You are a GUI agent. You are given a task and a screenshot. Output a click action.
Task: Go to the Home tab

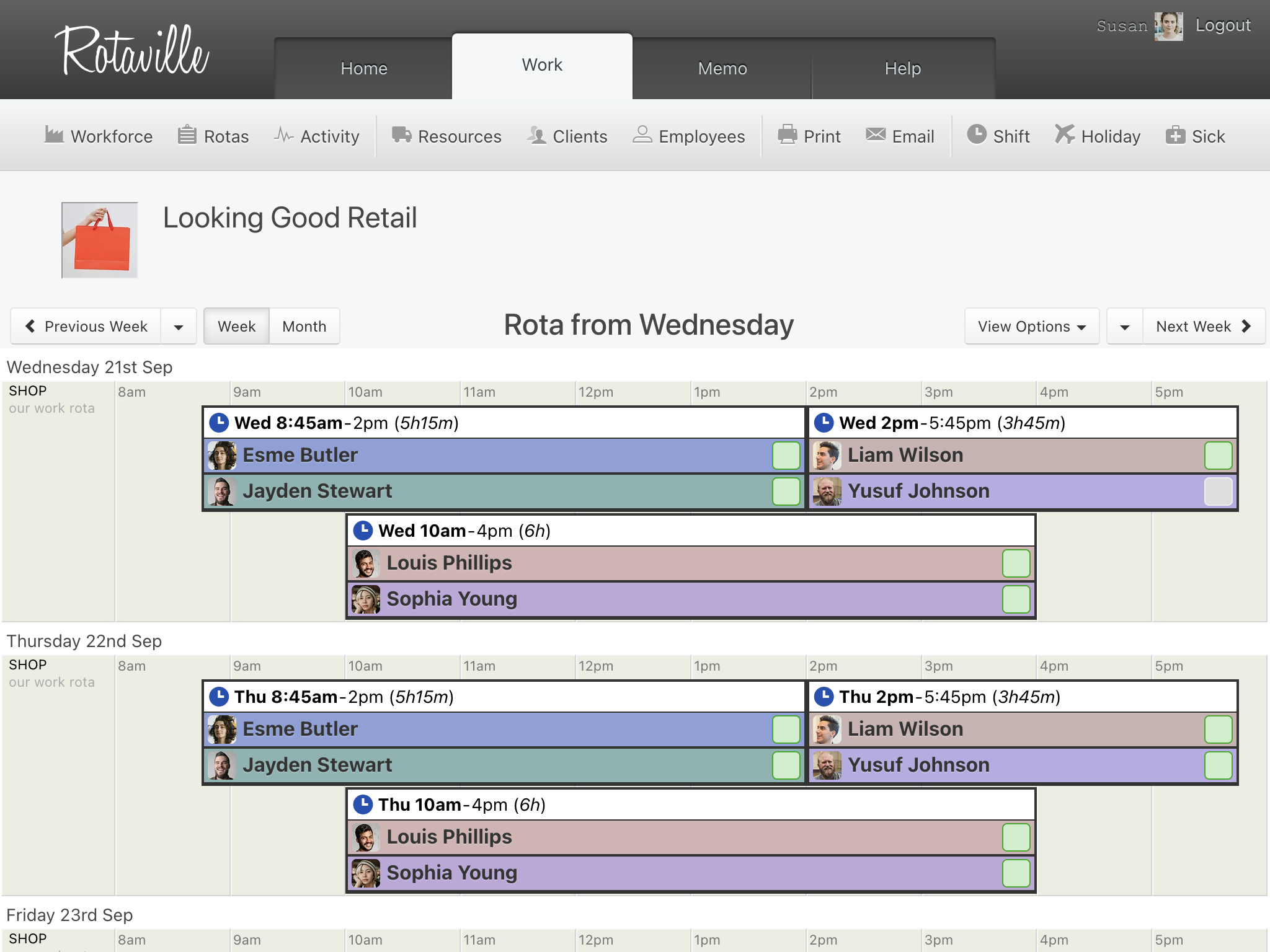[363, 68]
